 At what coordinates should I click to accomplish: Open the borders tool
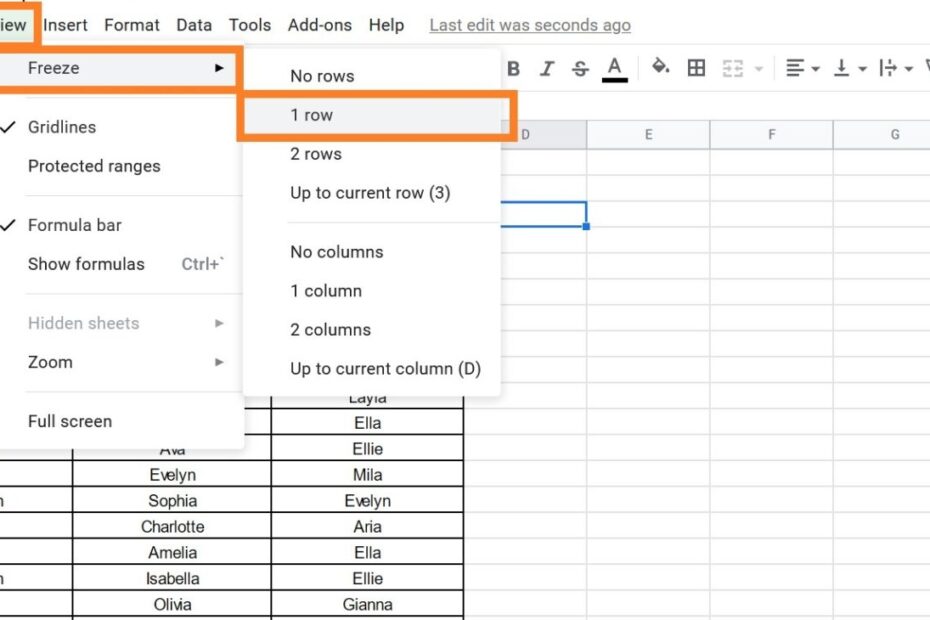pos(697,68)
